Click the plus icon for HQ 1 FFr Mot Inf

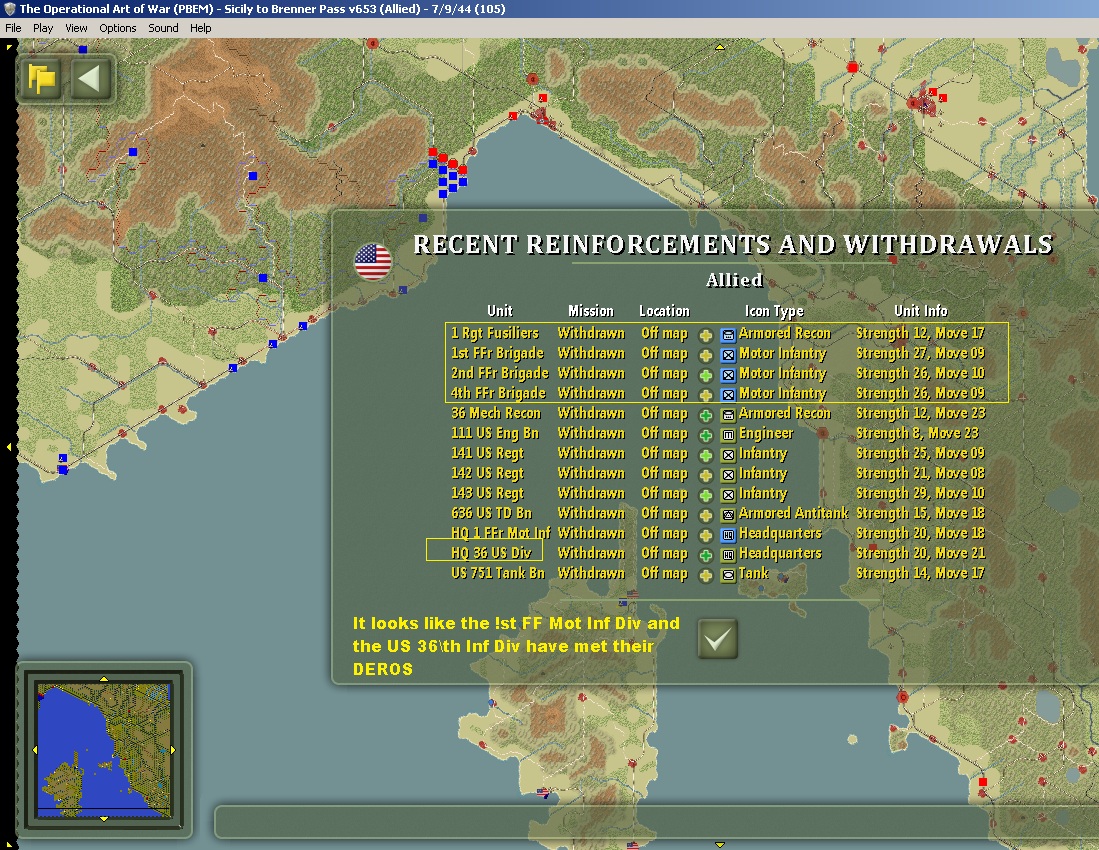pyautogui.click(x=706, y=535)
